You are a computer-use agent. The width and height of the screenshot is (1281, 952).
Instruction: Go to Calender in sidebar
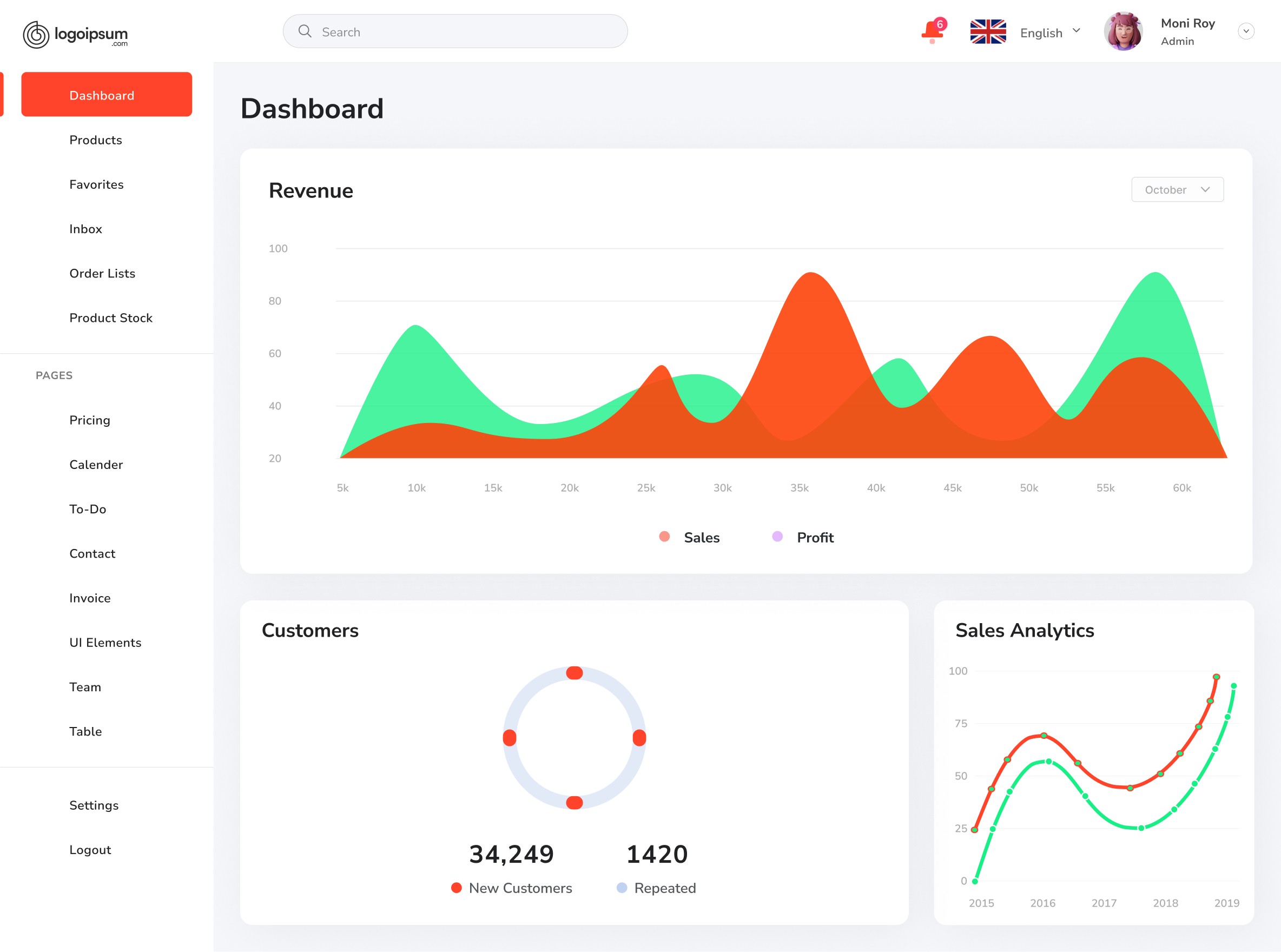(96, 465)
